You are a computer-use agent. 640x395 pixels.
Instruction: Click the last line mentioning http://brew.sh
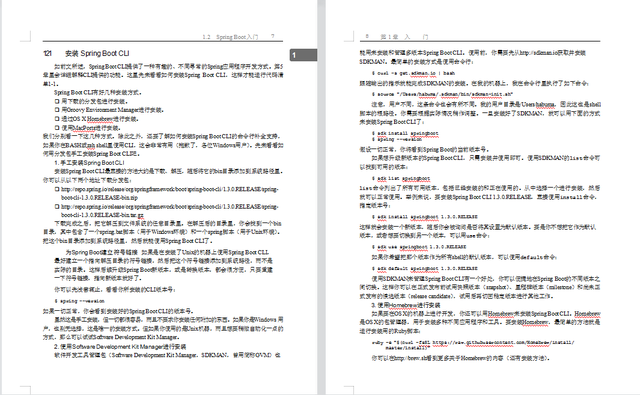[460, 358]
